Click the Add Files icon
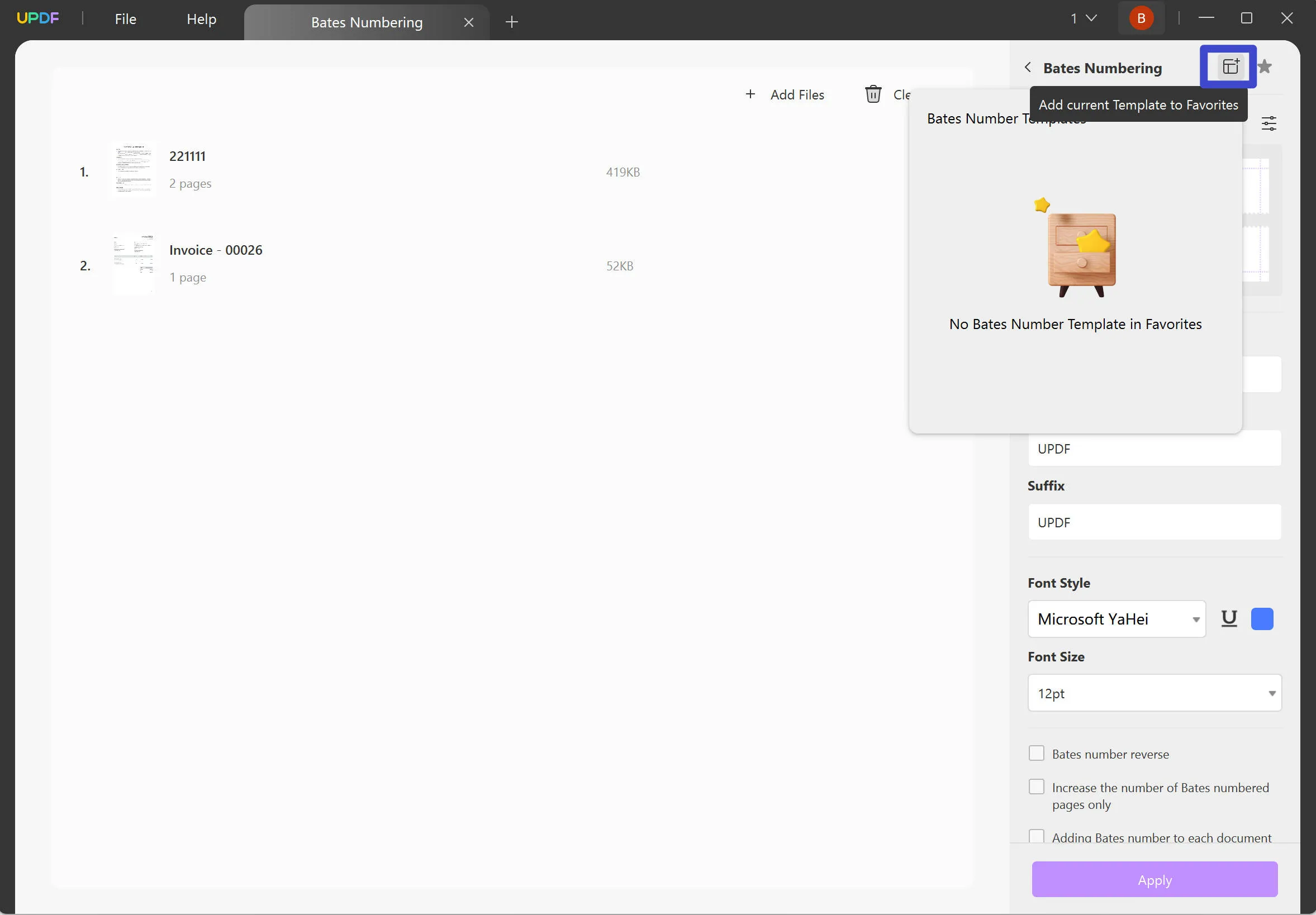The width and height of the screenshot is (1316, 915). click(750, 94)
